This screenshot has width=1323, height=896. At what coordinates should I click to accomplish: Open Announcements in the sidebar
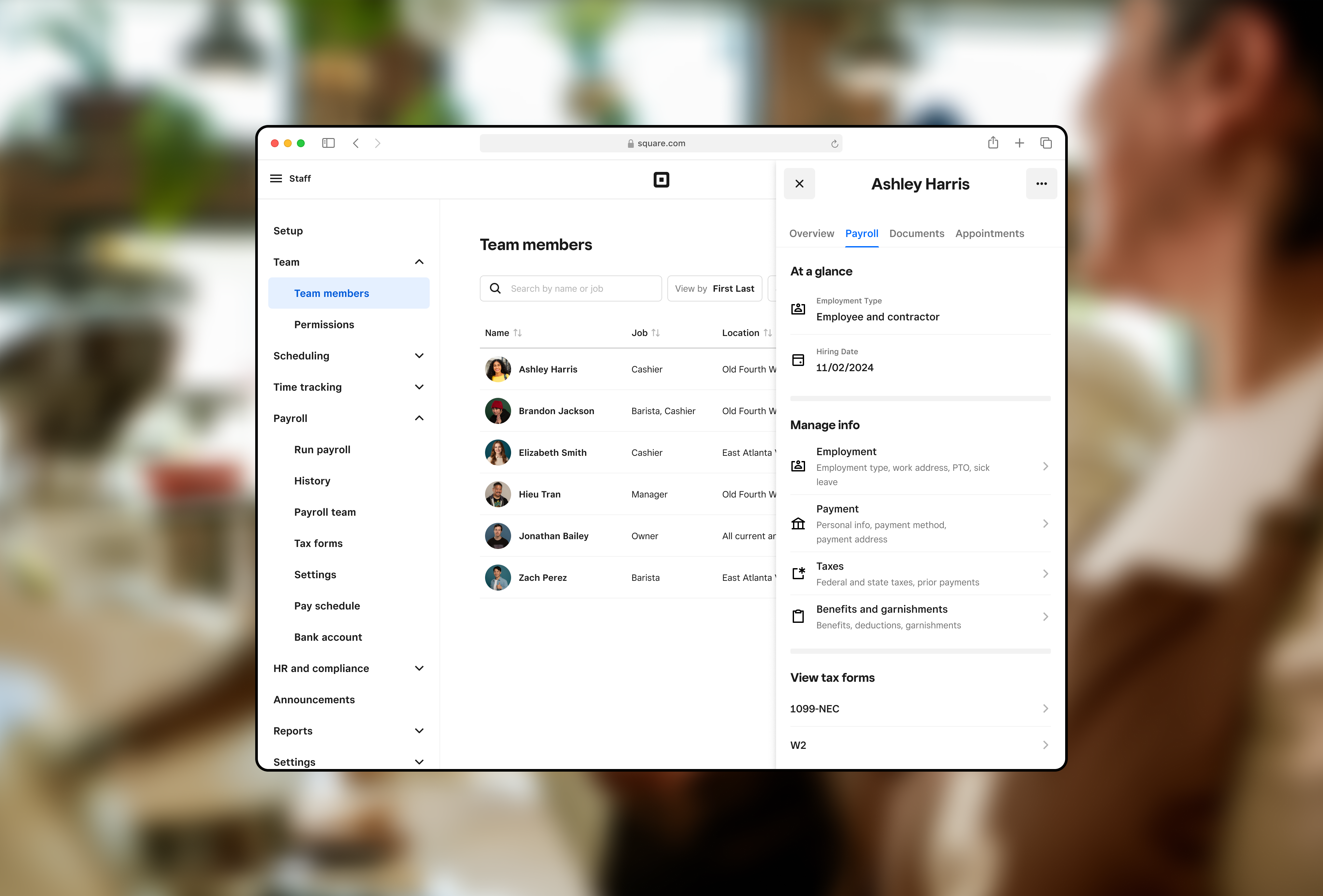point(314,700)
